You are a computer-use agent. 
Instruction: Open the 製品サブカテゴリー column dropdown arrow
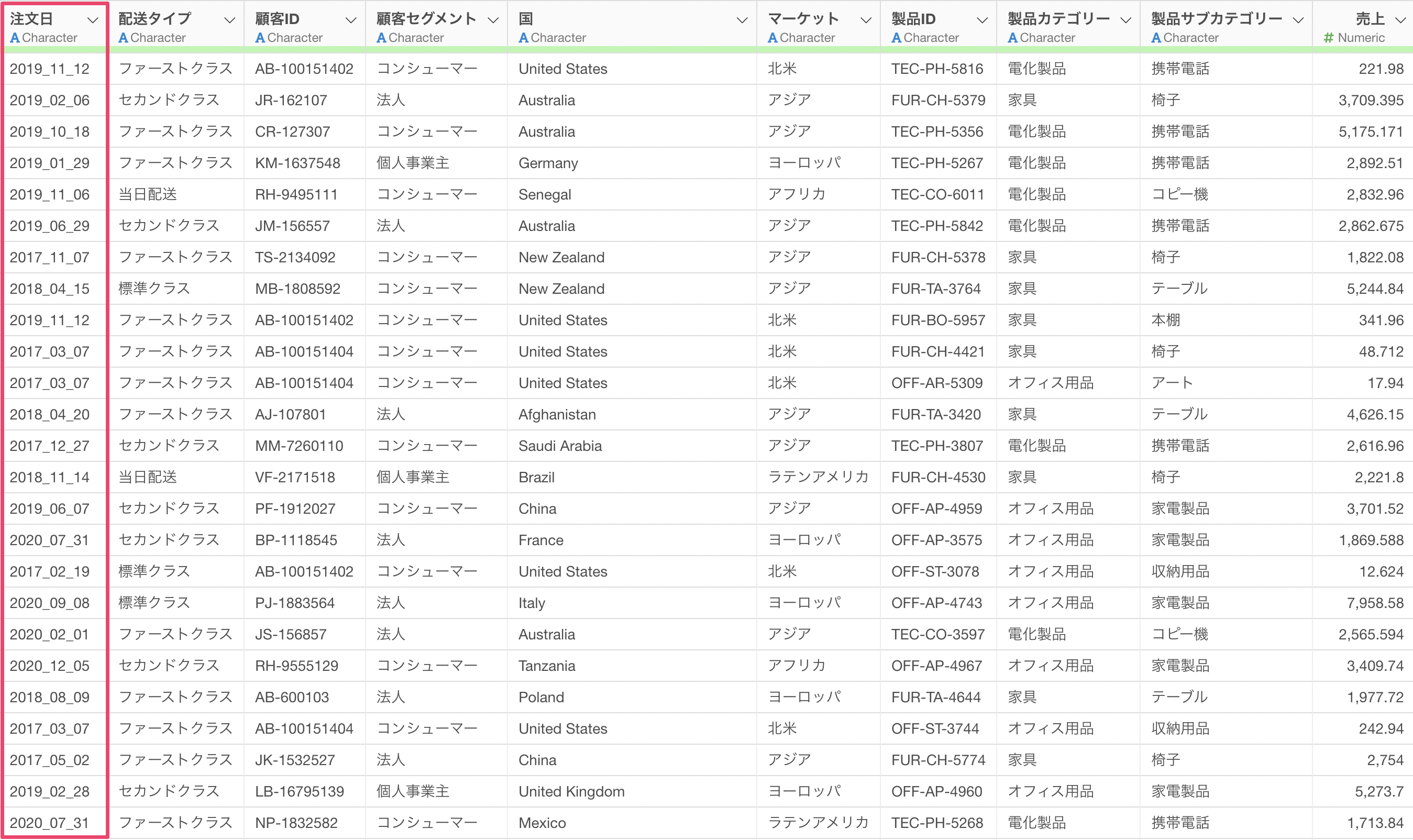[1298, 20]
